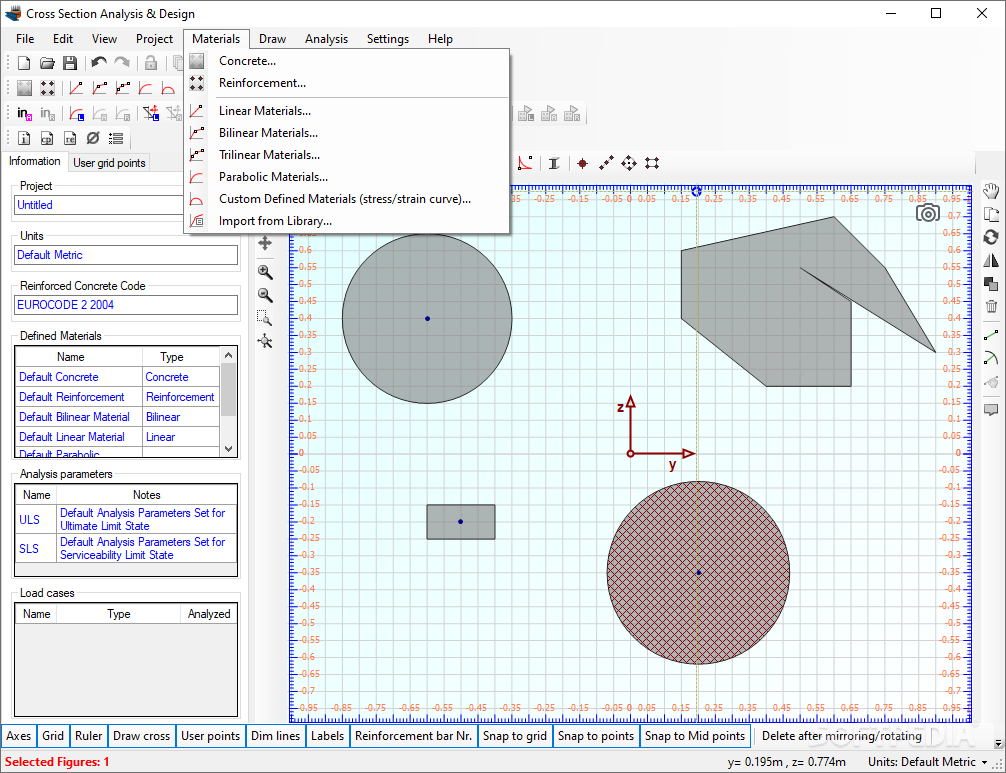Toggle the Ruler display button
Image resolution: width=1006 pixels, height=773 pixels.
point(89,736)
